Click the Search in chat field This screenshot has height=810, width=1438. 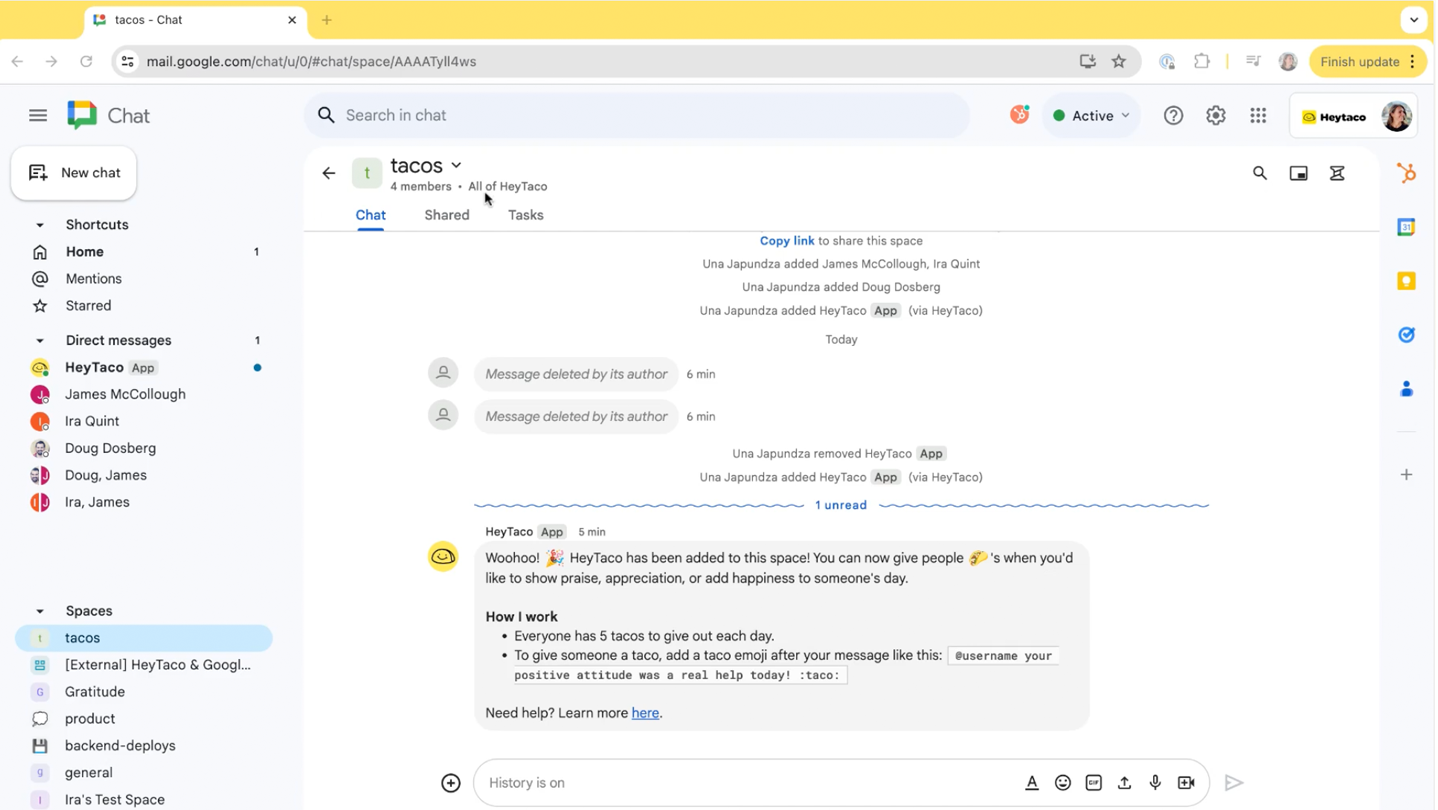(x=637, y=116)
